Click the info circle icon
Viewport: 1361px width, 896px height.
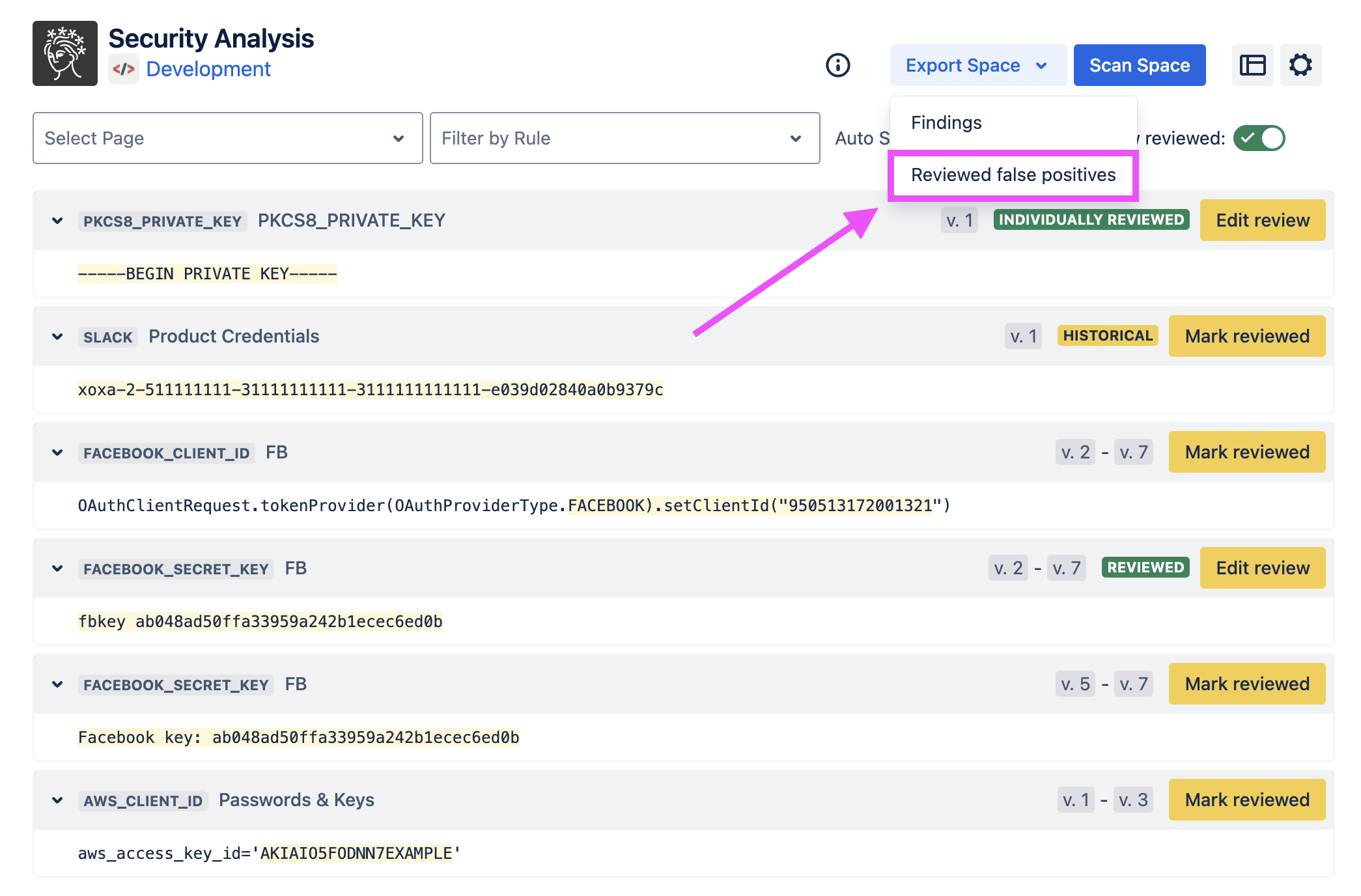point(837,65)
